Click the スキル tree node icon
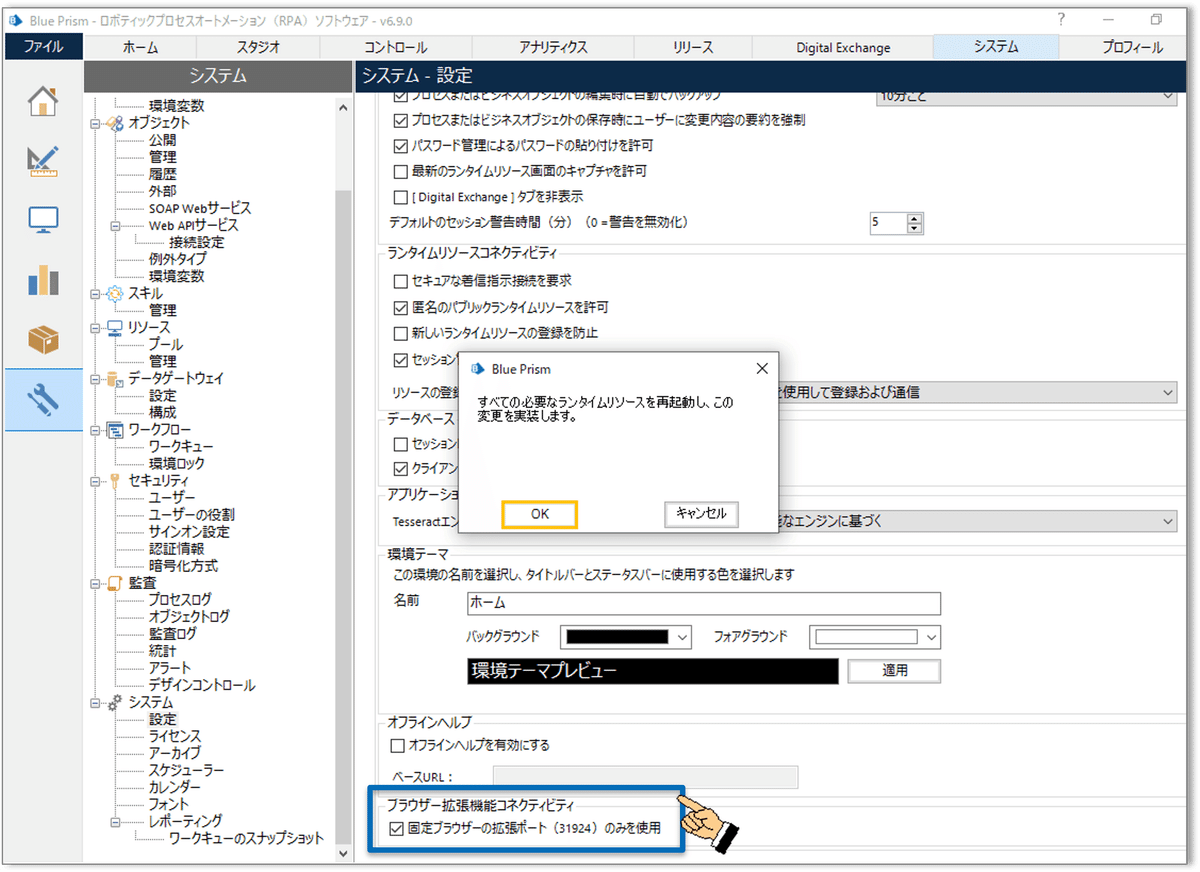The height and width of the screenshot is (872, 1200). [x=115, y=294]
